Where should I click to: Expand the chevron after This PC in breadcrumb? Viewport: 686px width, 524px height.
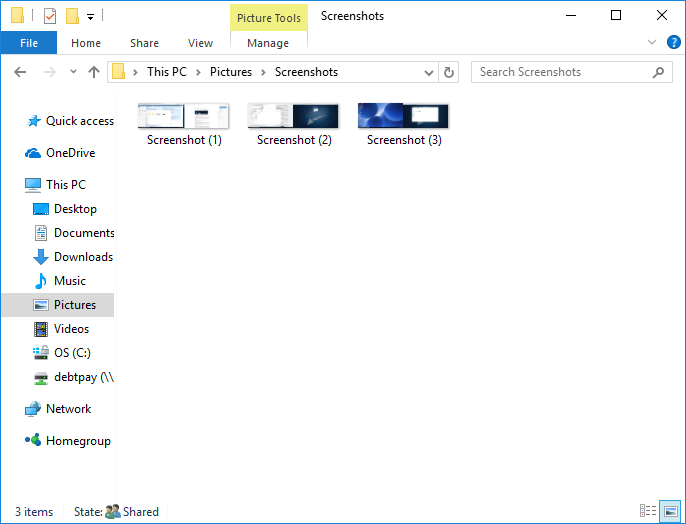point(198,72)
